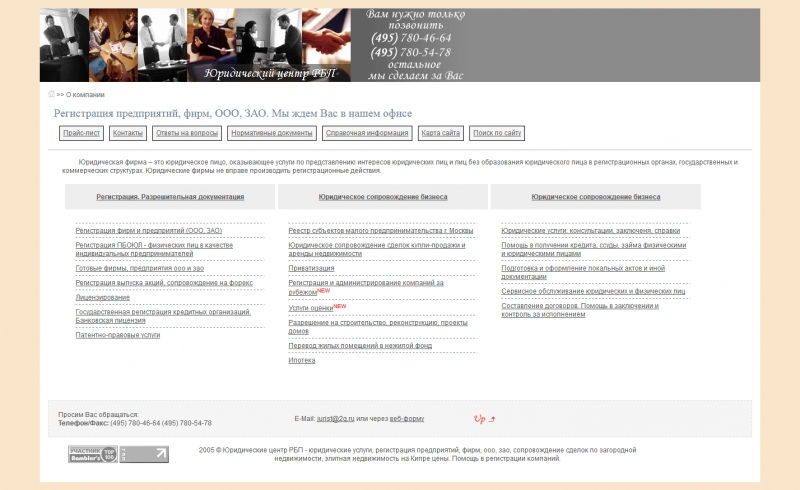800x490 pixels.
Task: Open 'Регистрация и администрирование компаний за рубежом'
Action: (x=366, y=287)
